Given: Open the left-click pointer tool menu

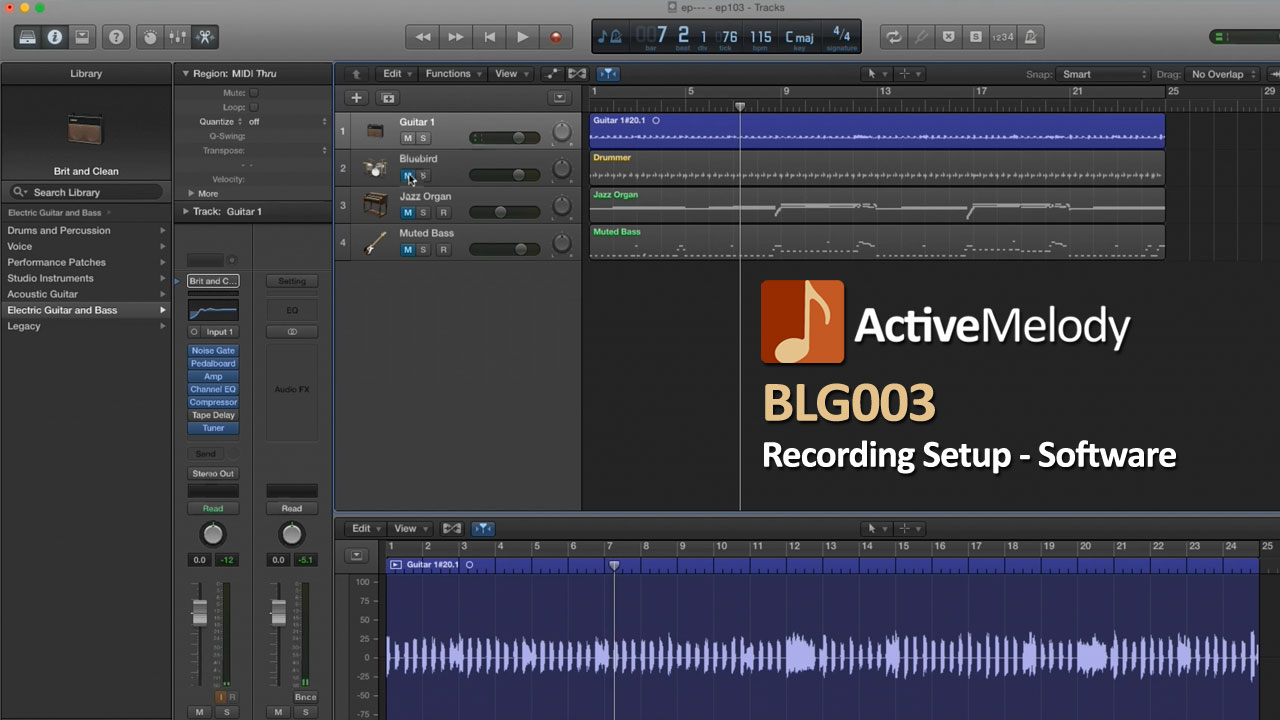Looking at the screenshot, I should (876, 74).
